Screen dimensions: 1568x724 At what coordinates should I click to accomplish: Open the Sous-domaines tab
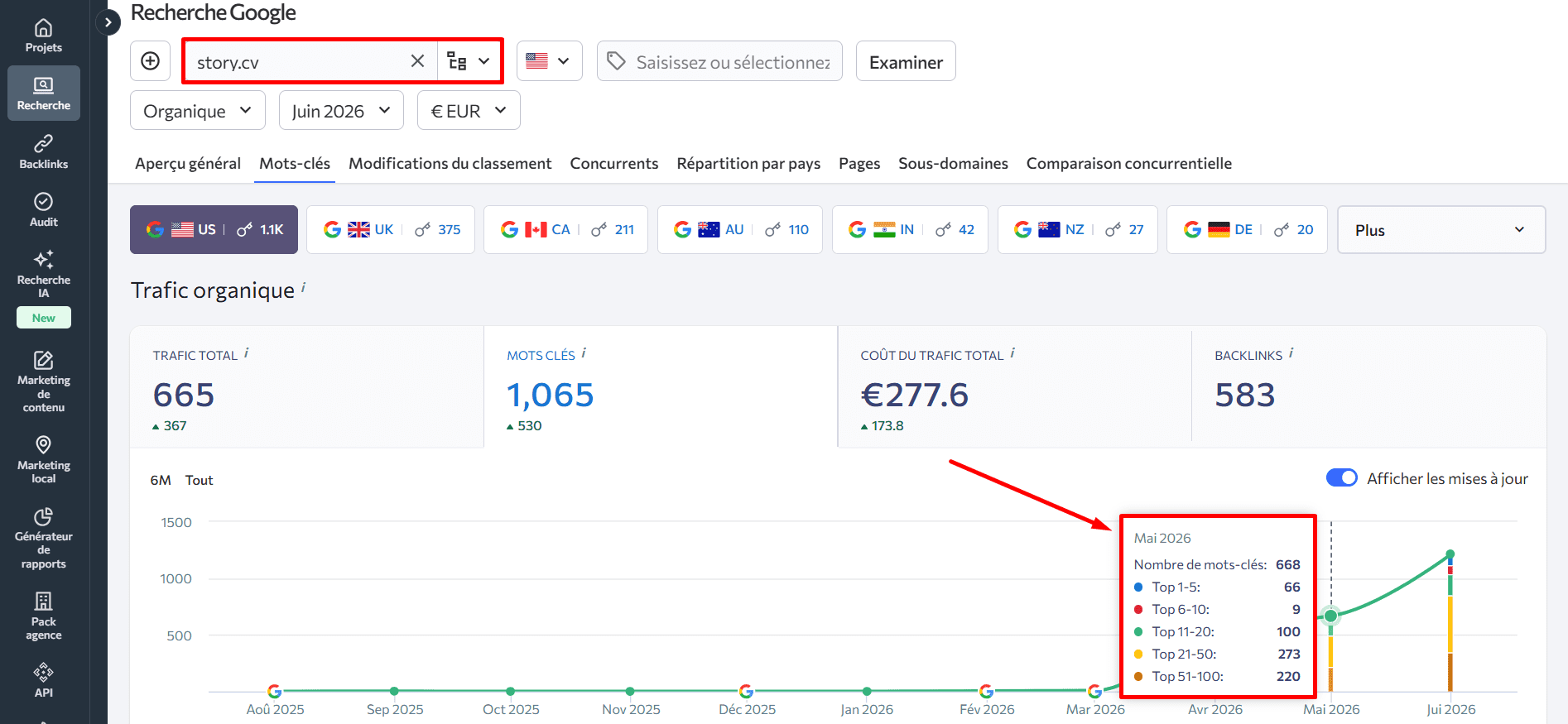(953, 164)
